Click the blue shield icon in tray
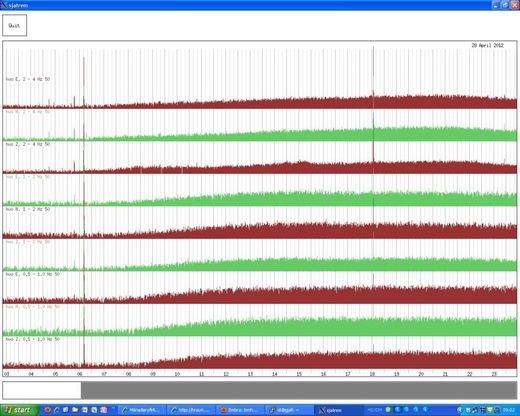Image resolution: width=520 pixels, height=416 pixels. [497, 410]
